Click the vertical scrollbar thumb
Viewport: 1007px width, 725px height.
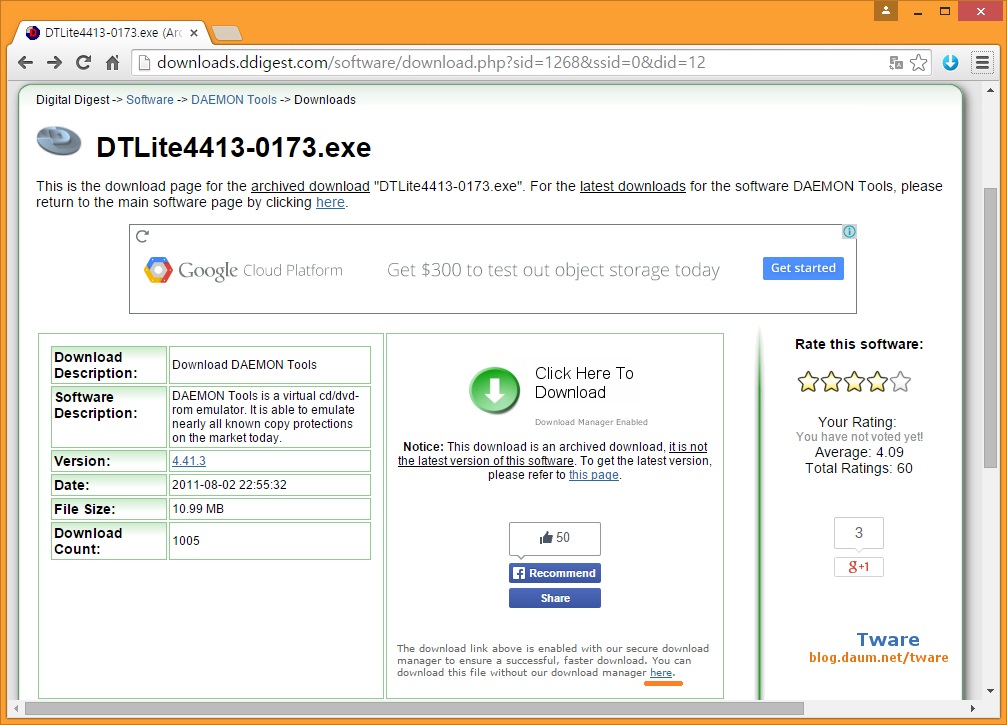coord(990,328)
